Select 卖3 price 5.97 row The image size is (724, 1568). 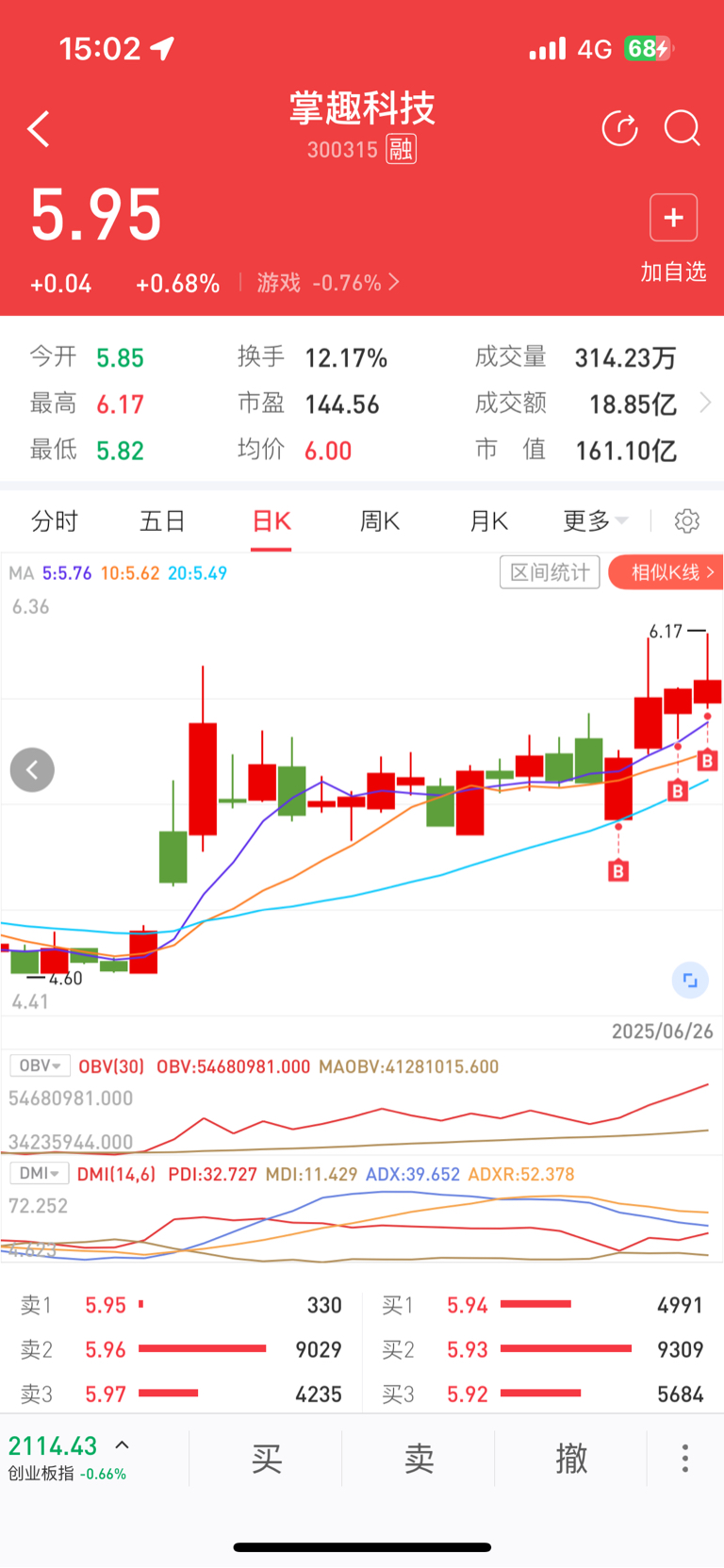pos(181,1394)
